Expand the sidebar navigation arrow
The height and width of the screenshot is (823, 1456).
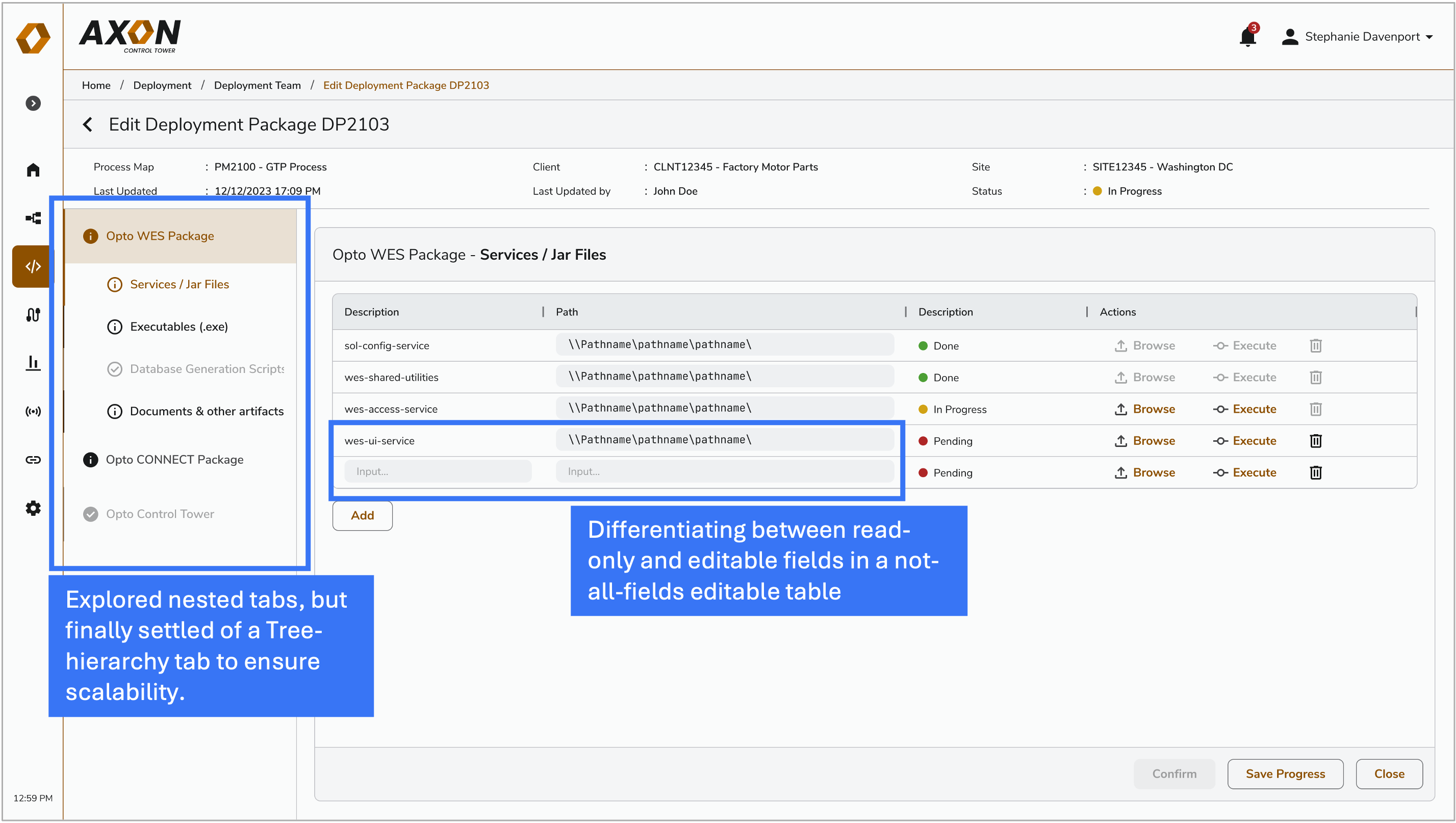pos(33,103)
